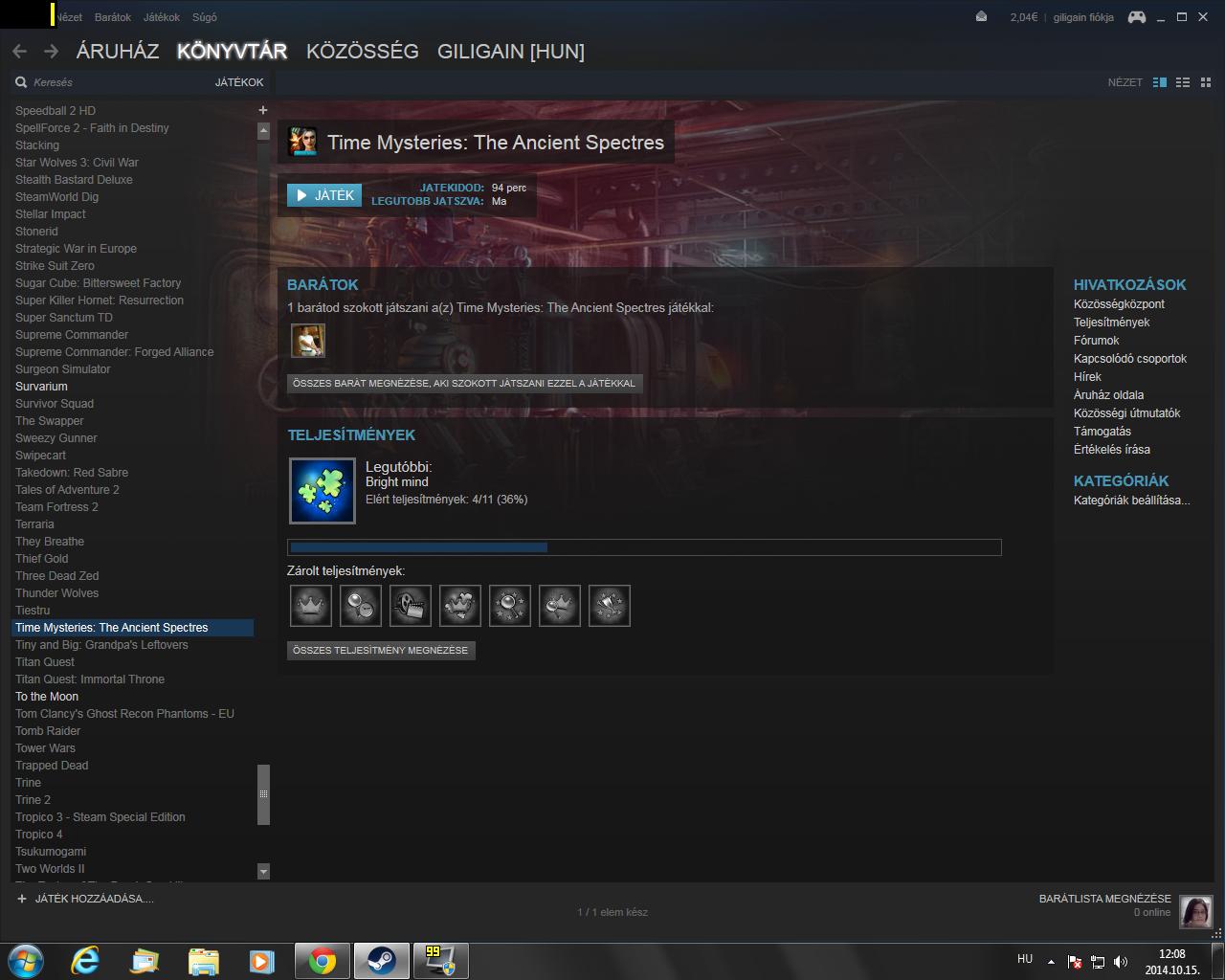Open the inbox envelope icon
The width and height of the screenshot is (1225, 980).
tap(982, 17)
